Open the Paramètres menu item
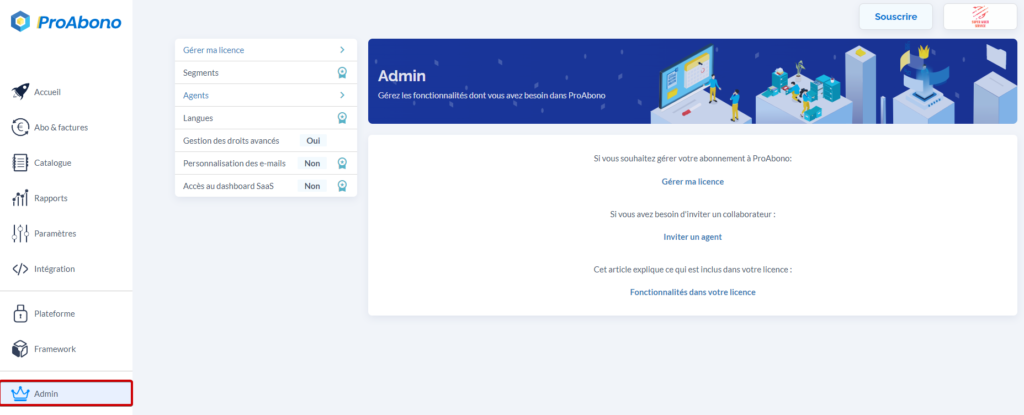 [56, 233]
